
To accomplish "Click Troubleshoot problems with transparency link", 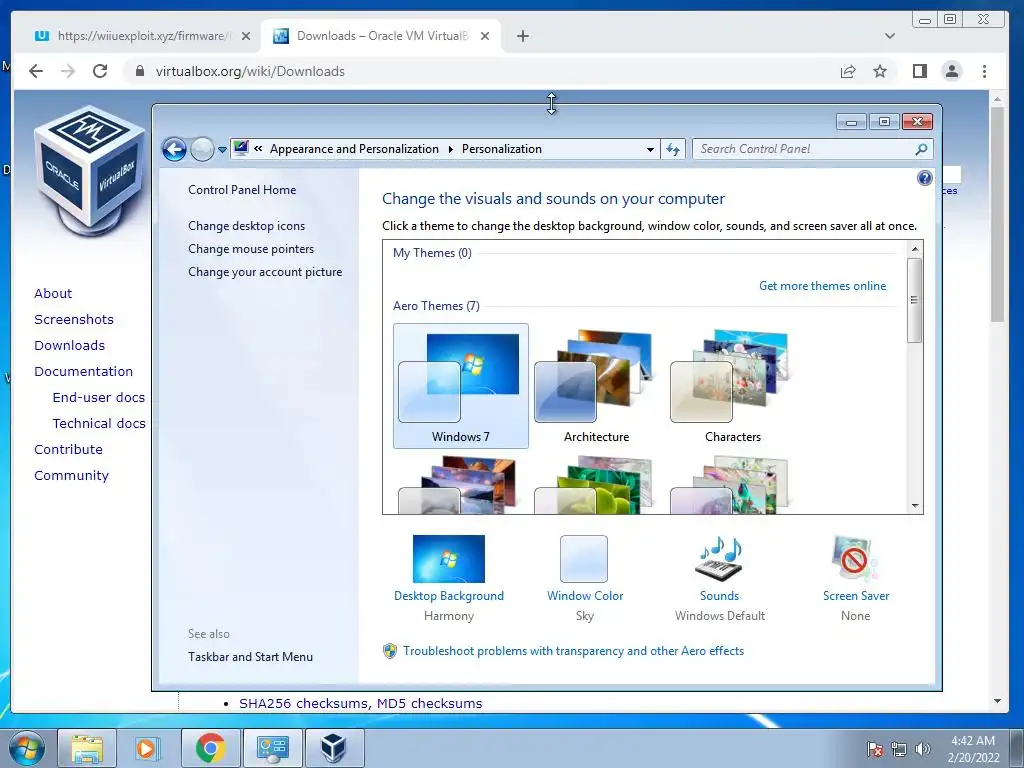I will (x=573, y=651).
